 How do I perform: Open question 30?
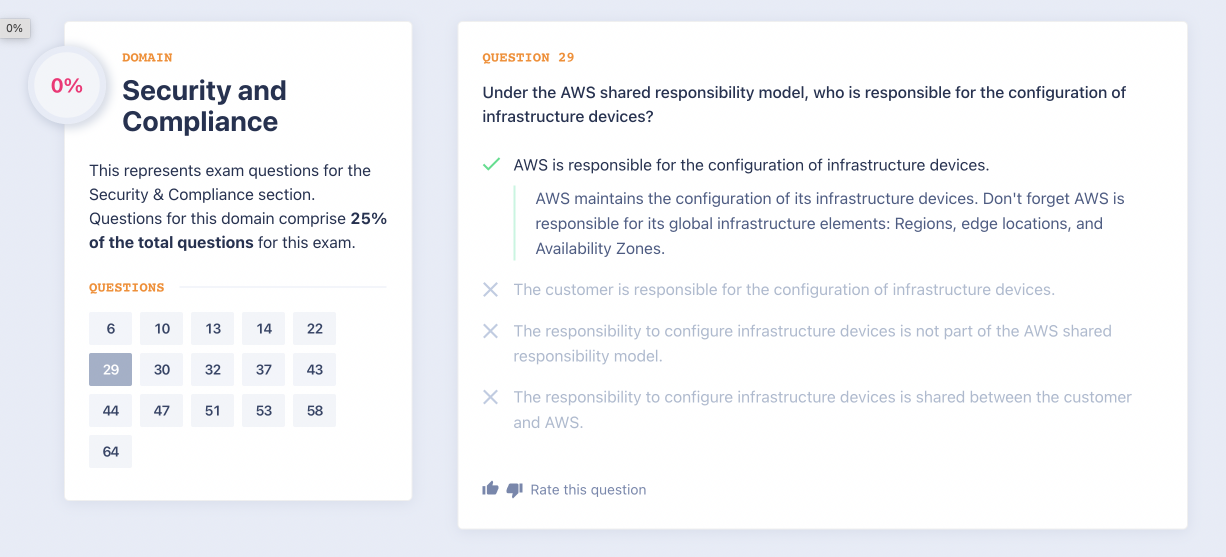(162, 369)
